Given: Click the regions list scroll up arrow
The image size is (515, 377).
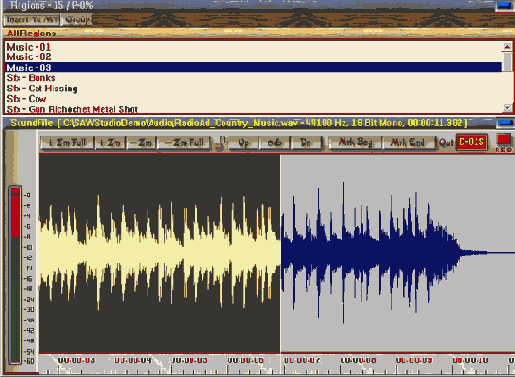Looking at the screenshot, I should pyautogui.click(x=507, y=47).
